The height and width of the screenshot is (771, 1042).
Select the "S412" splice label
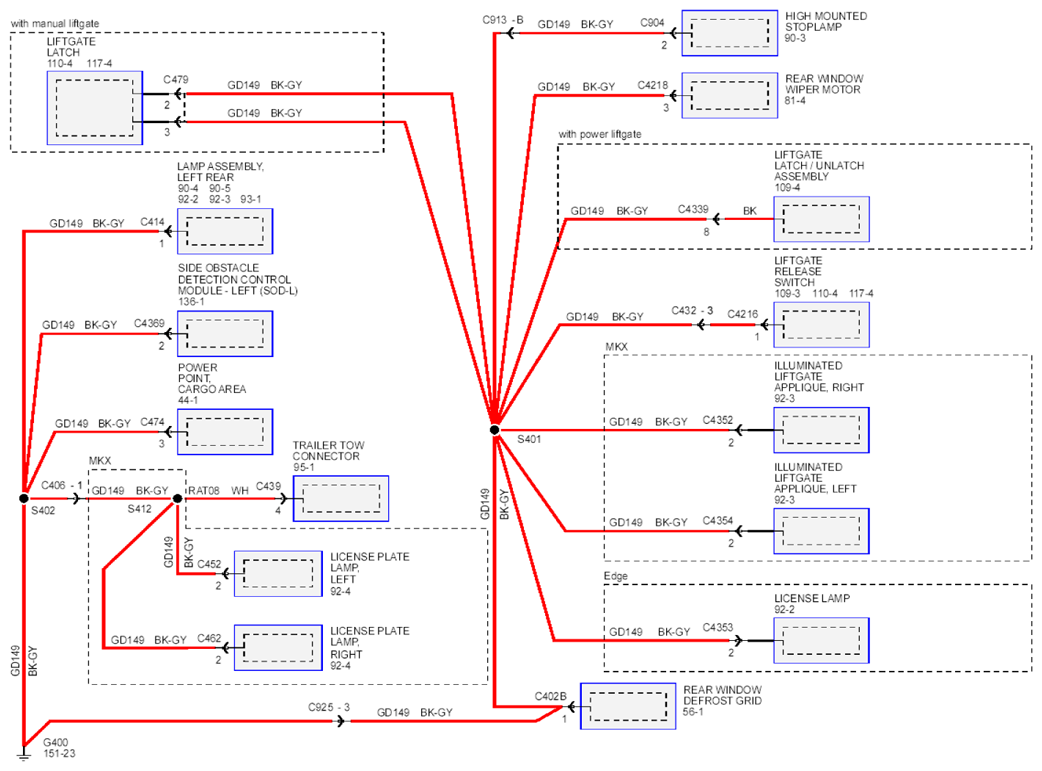click(140, 509)
